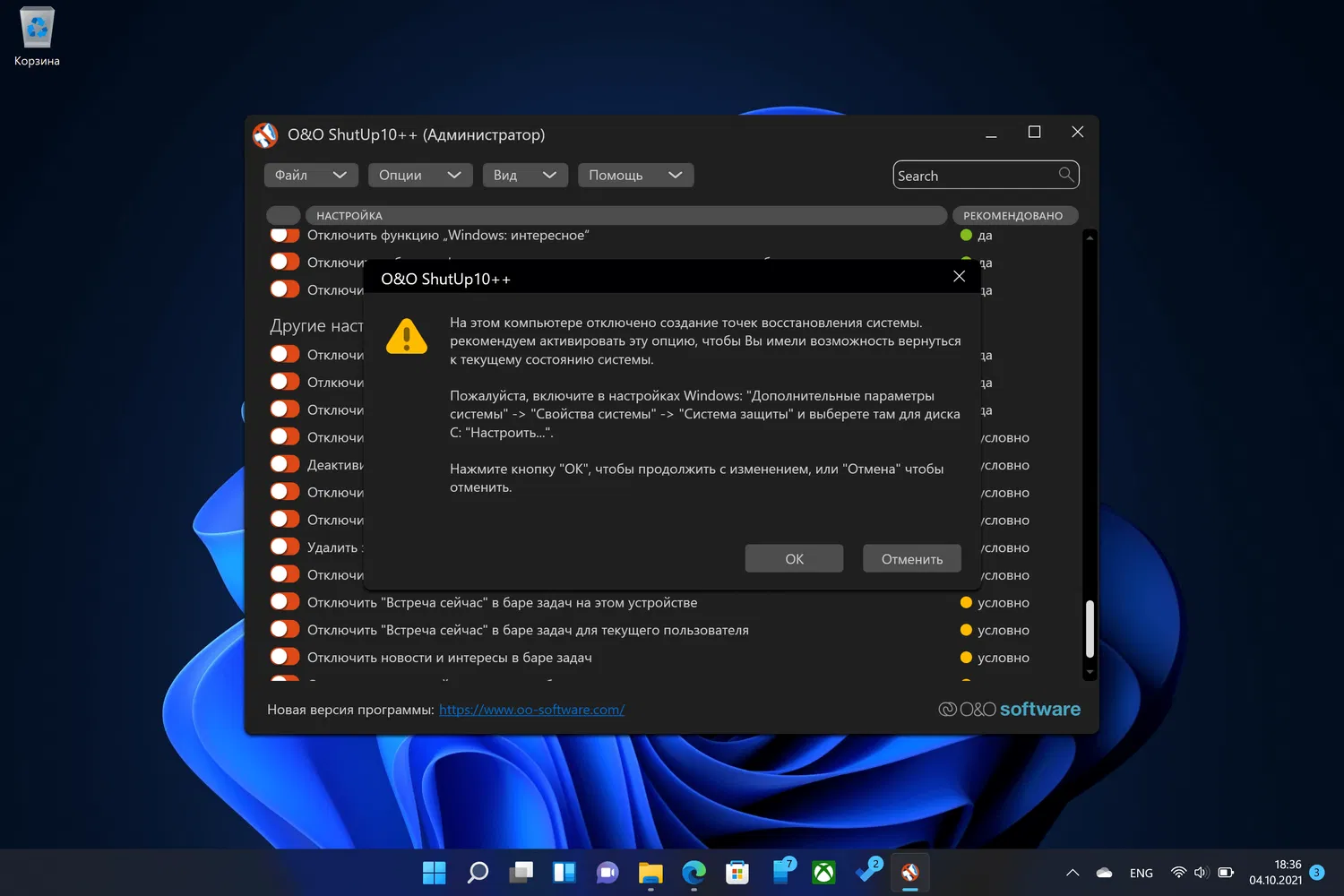The height and width of the screenshot is (896, 1344).
Task: Open taskbar Search
Action: pos(478,872)
